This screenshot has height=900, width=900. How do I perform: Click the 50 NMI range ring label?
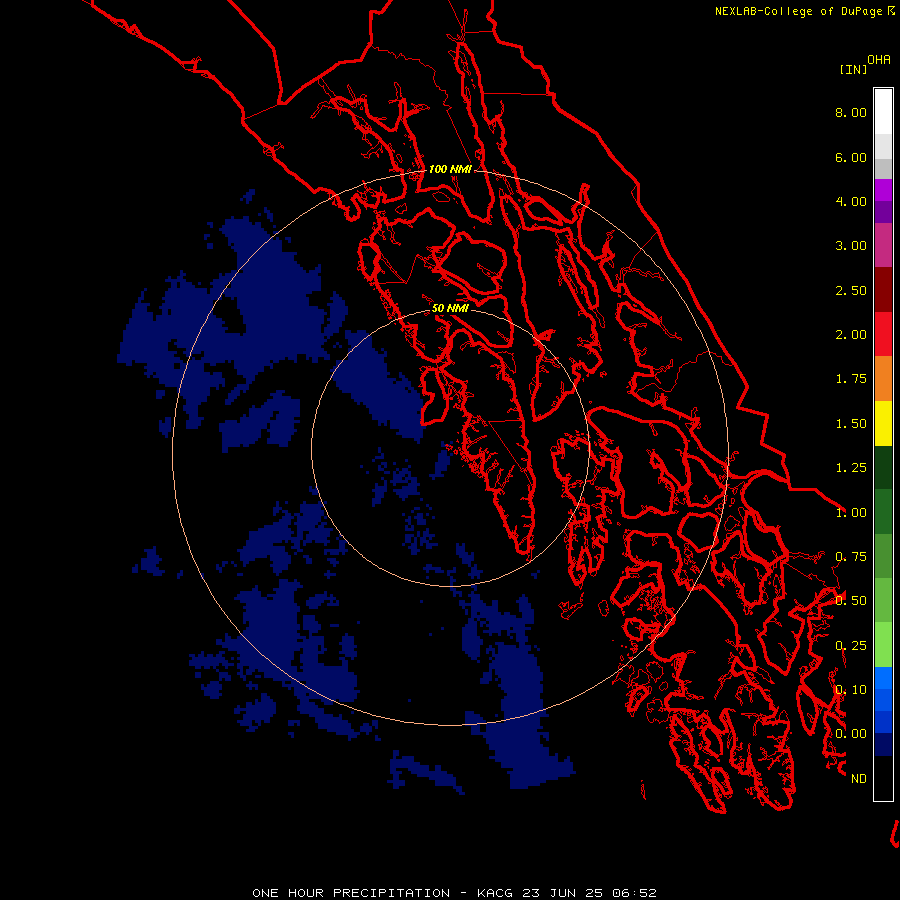450,308
